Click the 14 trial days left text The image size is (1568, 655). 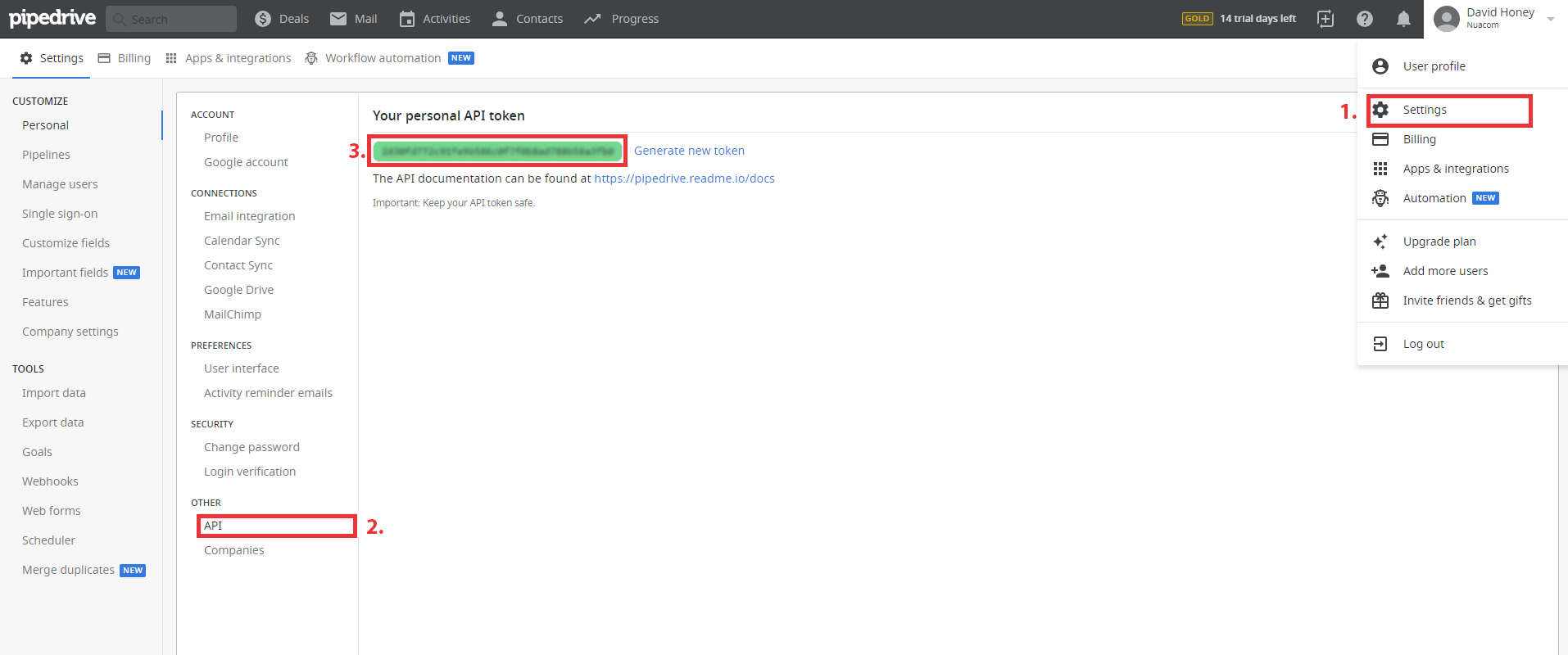coord(1258,19)
